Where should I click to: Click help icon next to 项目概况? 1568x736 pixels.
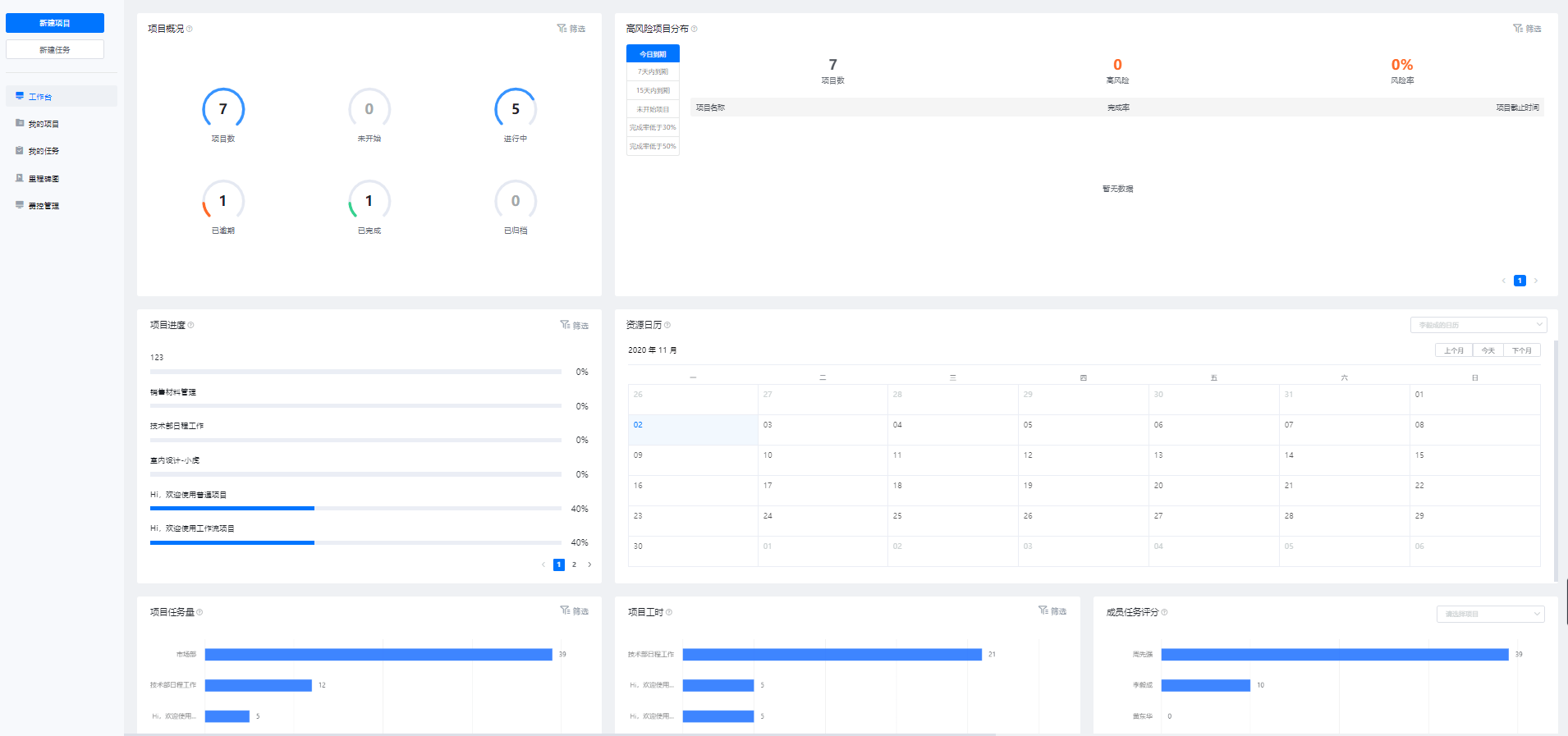[190, 29]
